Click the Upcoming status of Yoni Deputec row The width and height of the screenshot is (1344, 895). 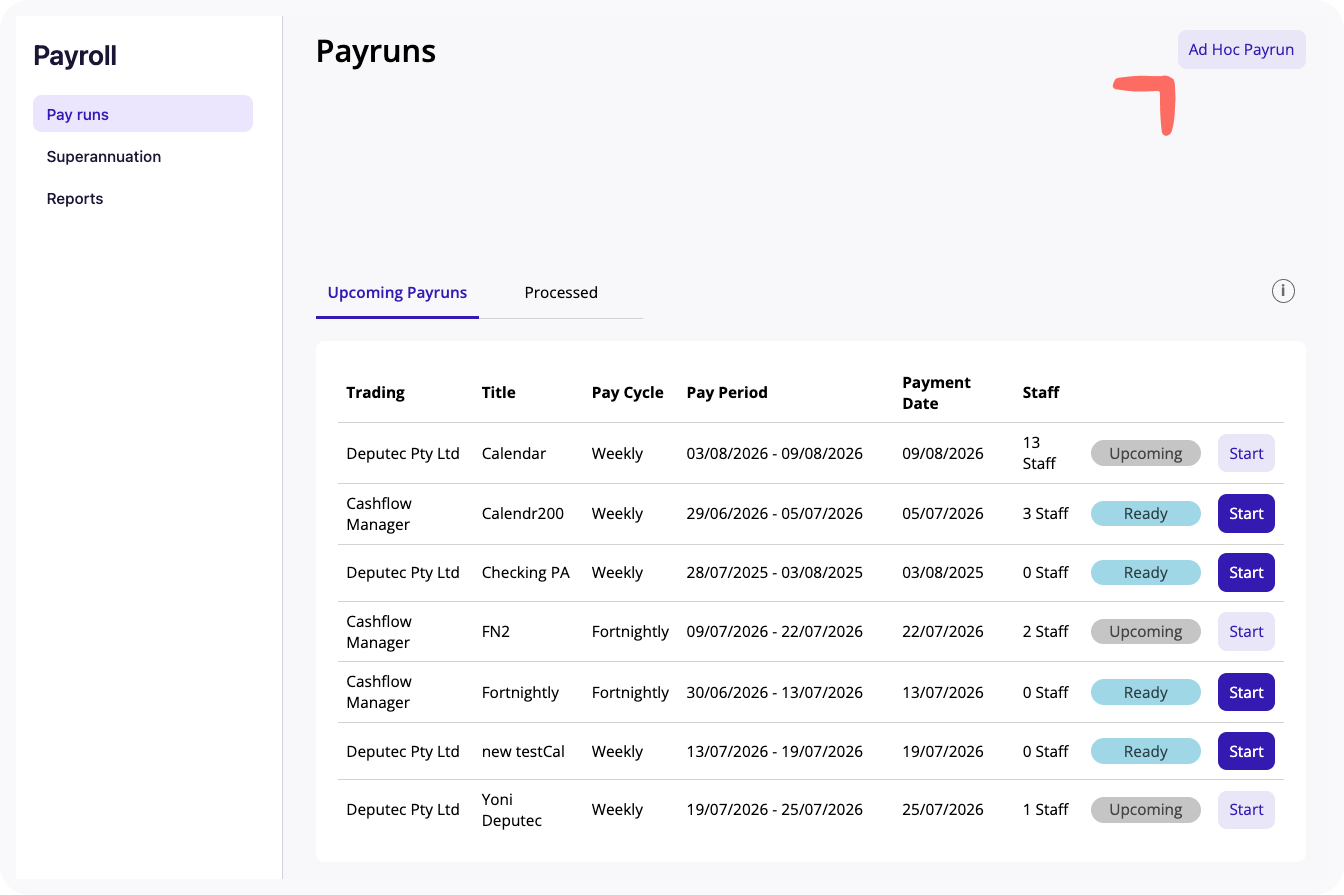(1145, 810)
